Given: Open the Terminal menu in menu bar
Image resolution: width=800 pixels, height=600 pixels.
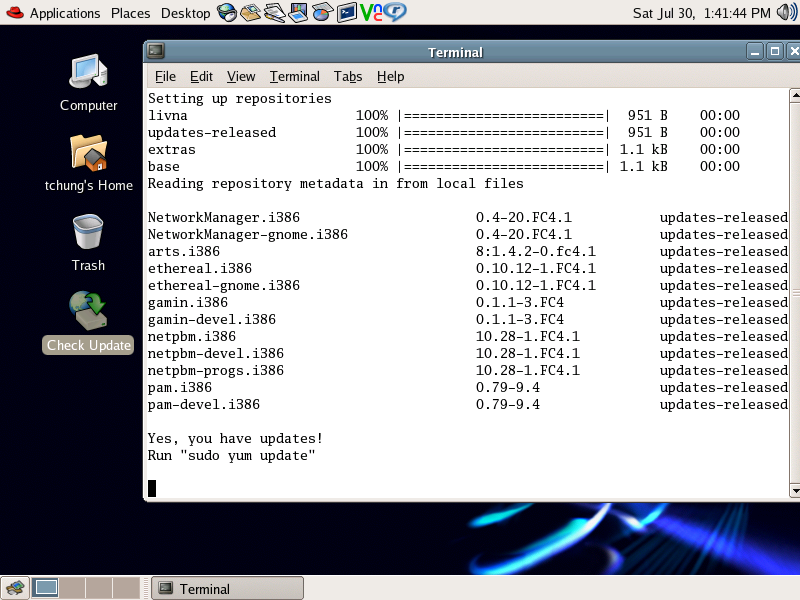Looking at the screenshot, I should [294, 77].
